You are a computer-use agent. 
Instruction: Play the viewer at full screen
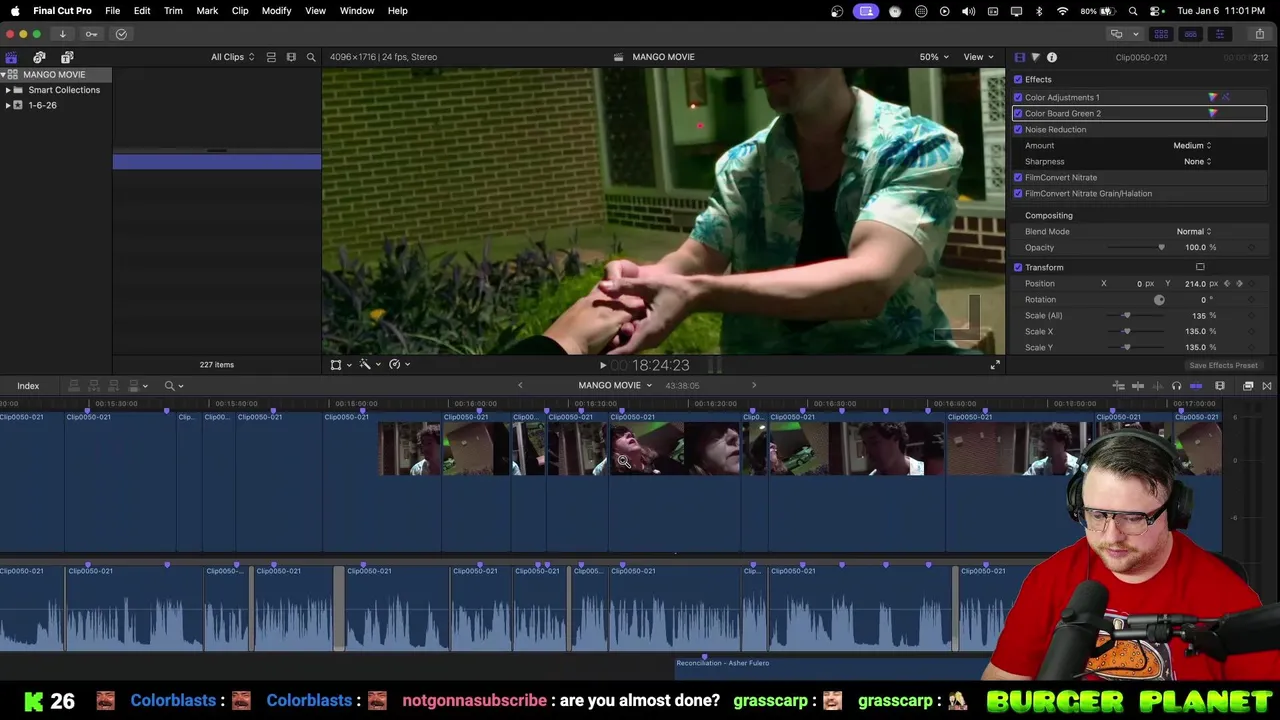[x=995, y=366]
